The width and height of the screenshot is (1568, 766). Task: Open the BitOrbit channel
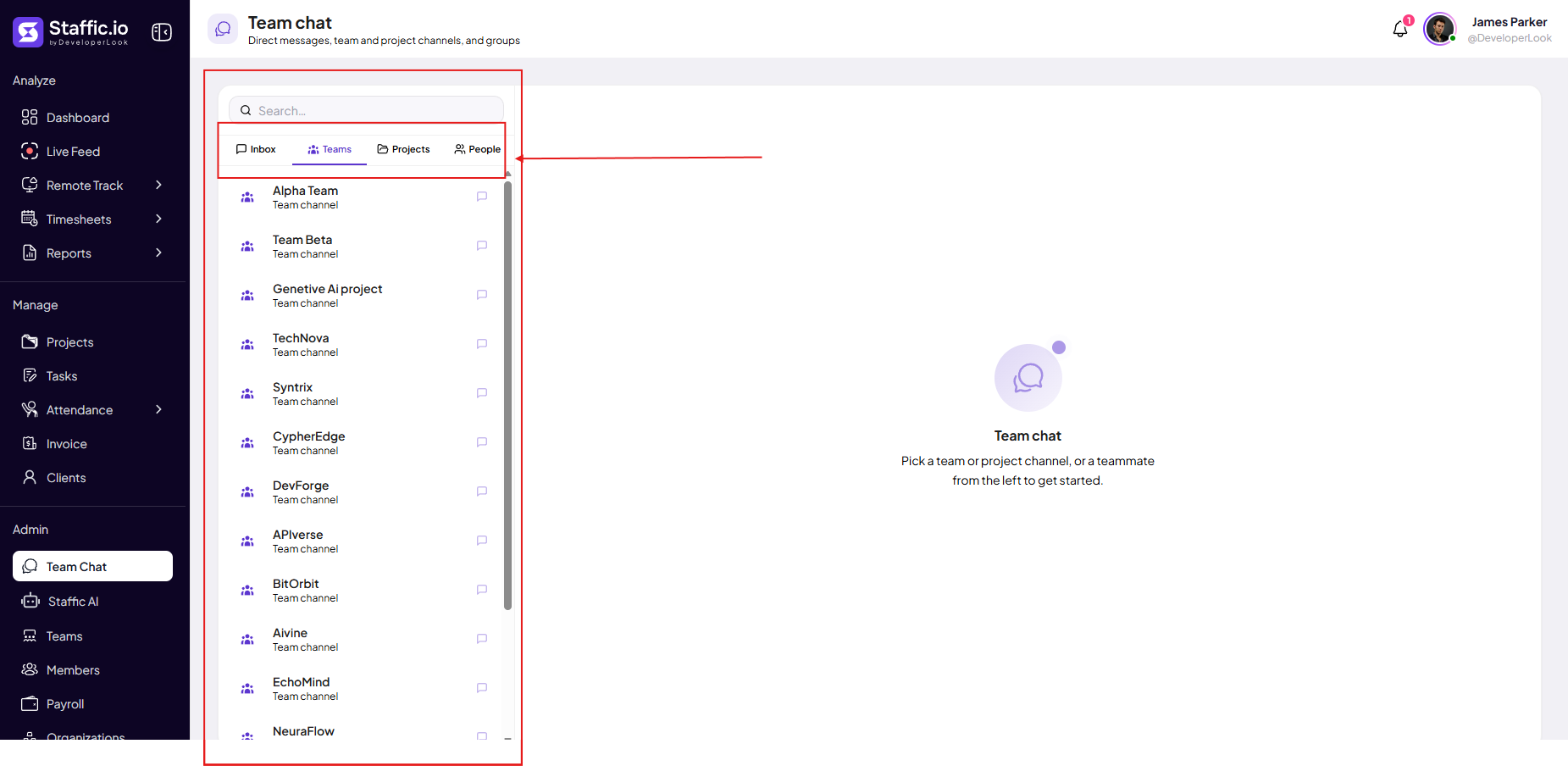362,591
